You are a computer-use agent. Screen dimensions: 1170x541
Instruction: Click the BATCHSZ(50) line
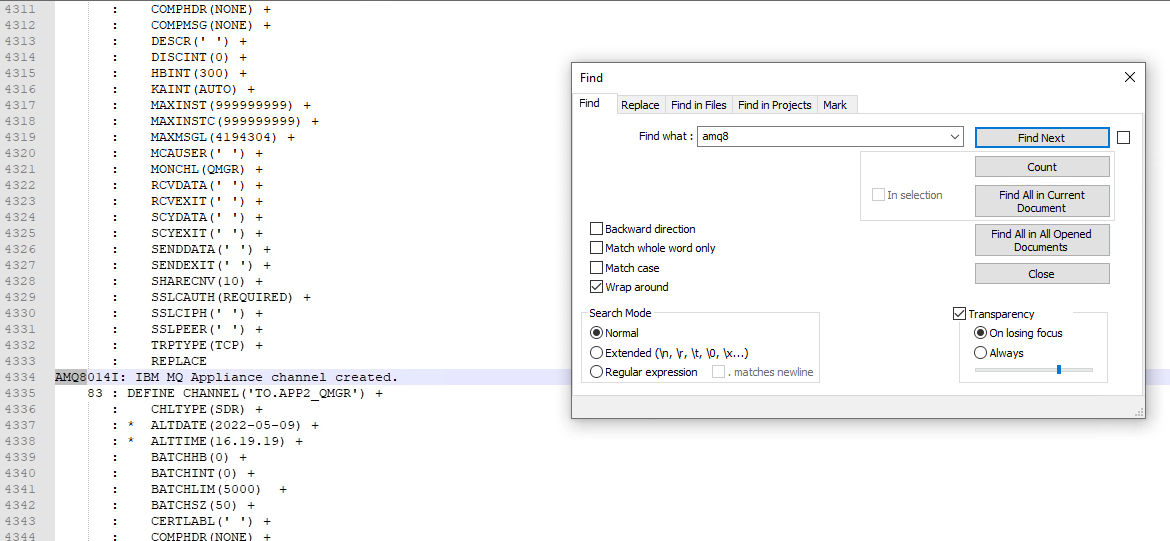pos(203,505)
